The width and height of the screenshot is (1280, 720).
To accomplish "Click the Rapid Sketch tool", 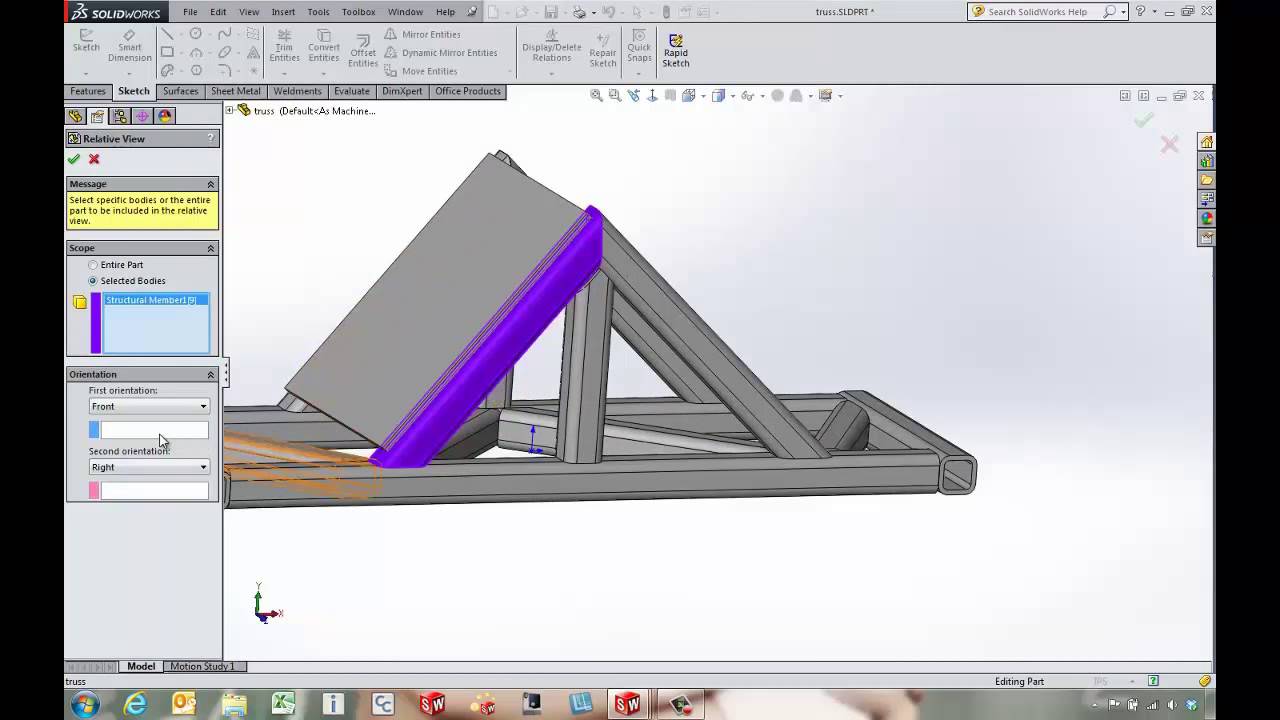I will tap(676, 50).
